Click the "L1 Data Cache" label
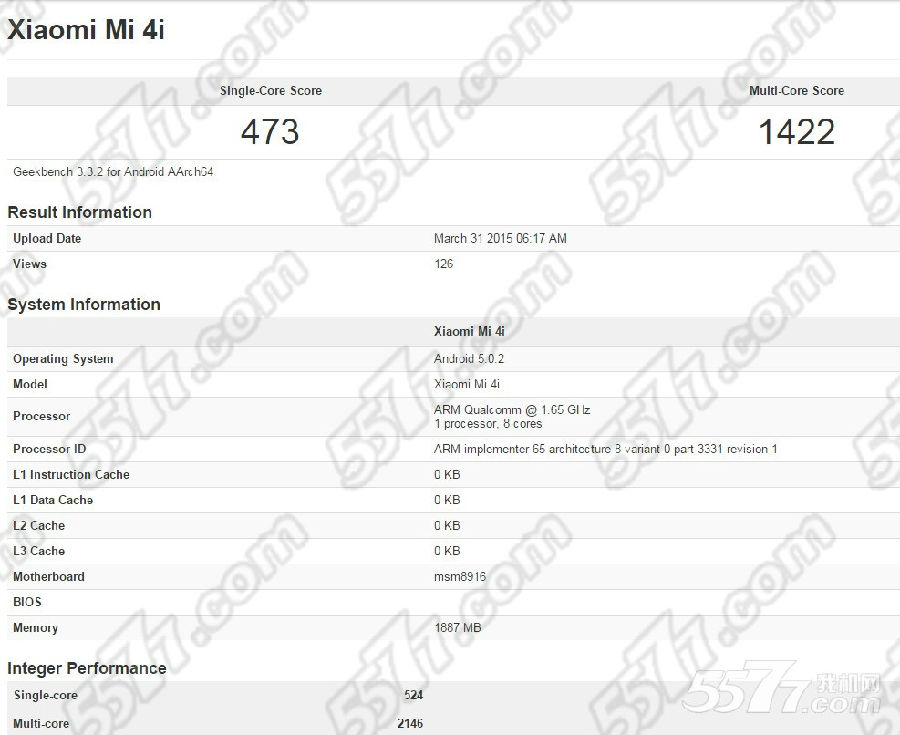Image resolution: width=900 pixels, height=735 pixels. pos(53,500)
